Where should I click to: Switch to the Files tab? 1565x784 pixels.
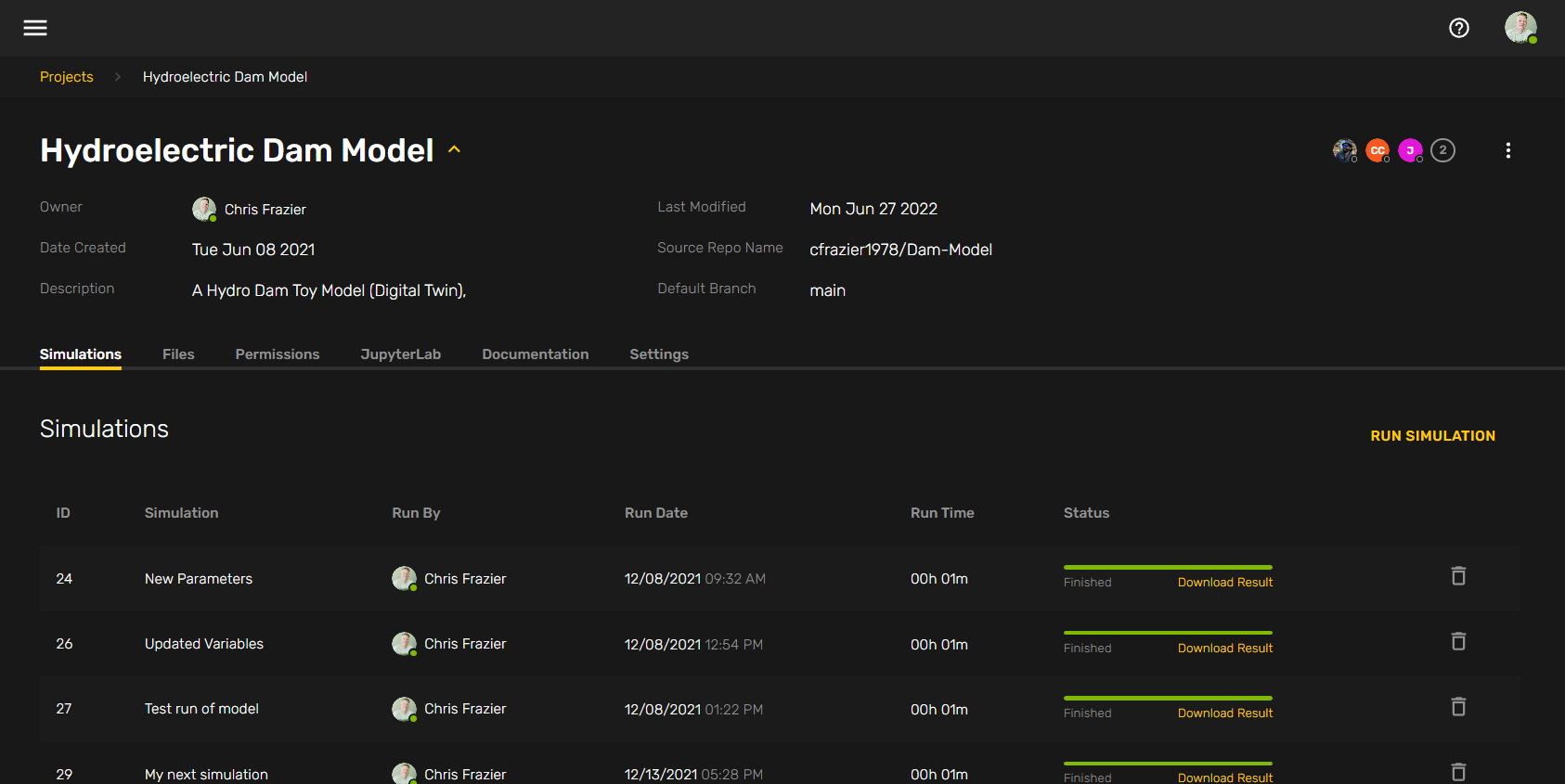tap(178, 354)
